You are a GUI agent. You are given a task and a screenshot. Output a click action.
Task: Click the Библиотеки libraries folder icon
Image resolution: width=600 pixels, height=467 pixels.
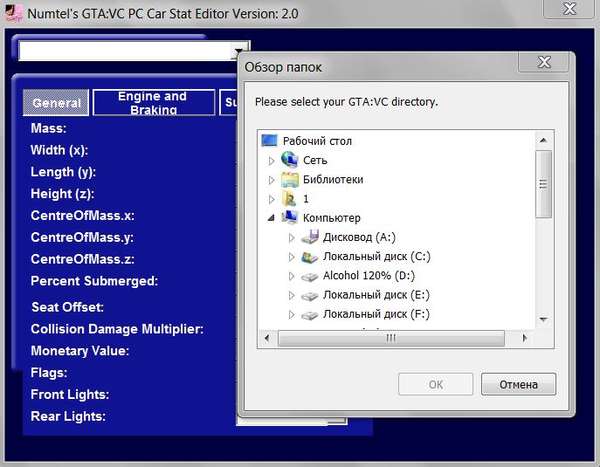click(290, 180)
